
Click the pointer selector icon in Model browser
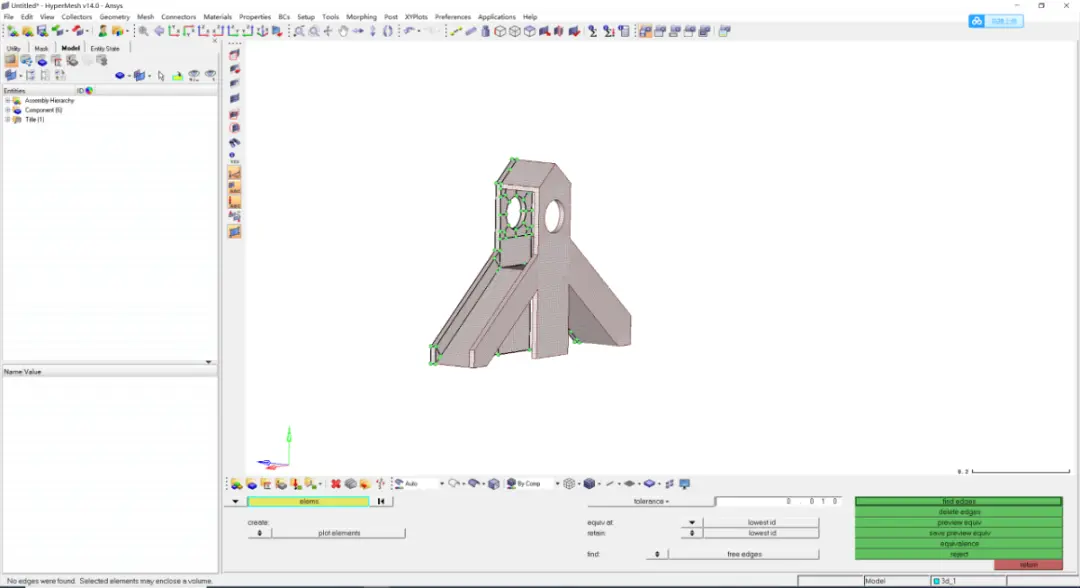tap(161, 76)
